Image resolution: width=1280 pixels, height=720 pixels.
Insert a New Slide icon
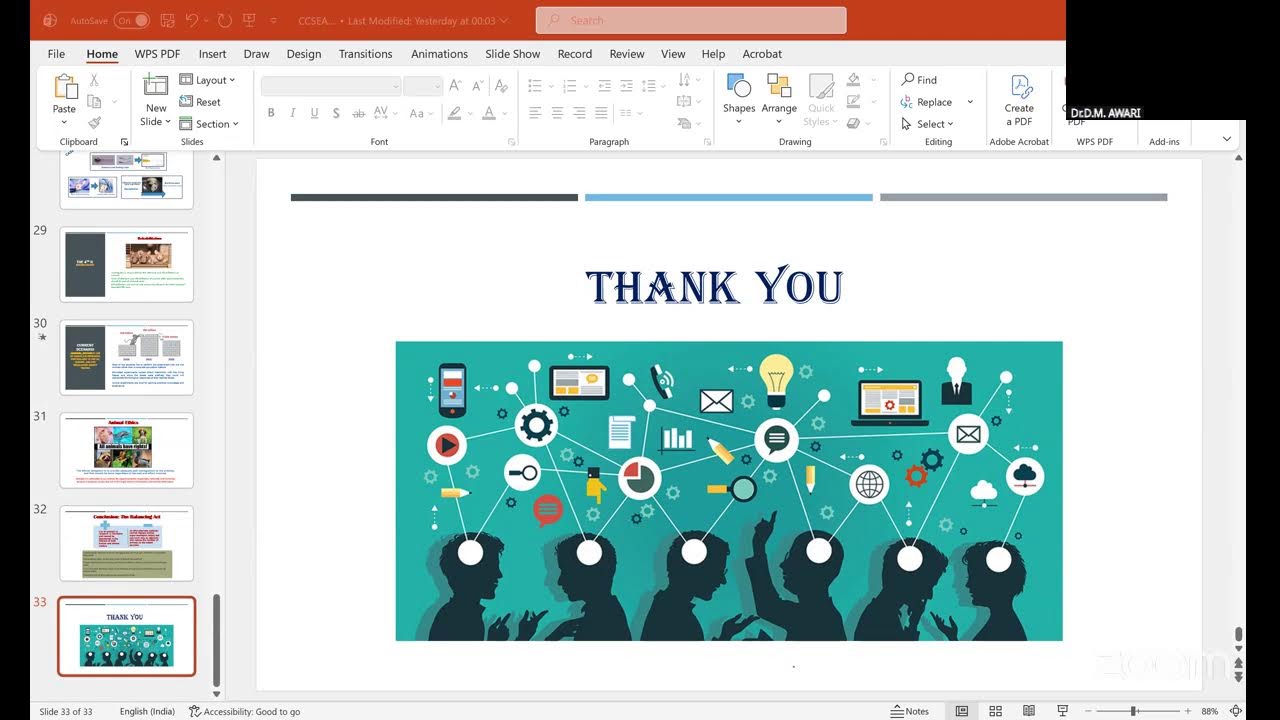pos(156,86)
